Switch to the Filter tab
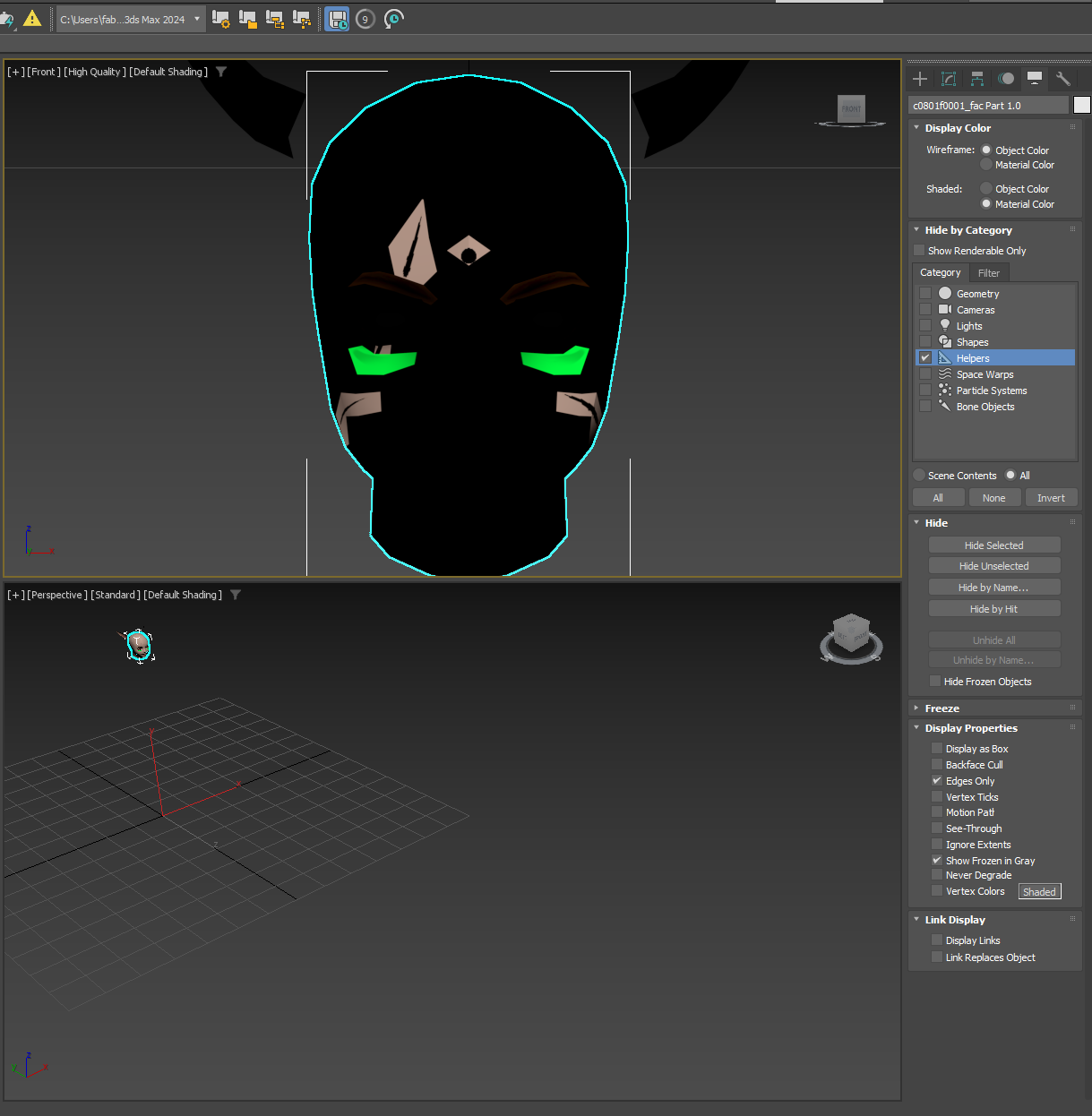The image size is (1092, 1116). (x=988, y=273)
